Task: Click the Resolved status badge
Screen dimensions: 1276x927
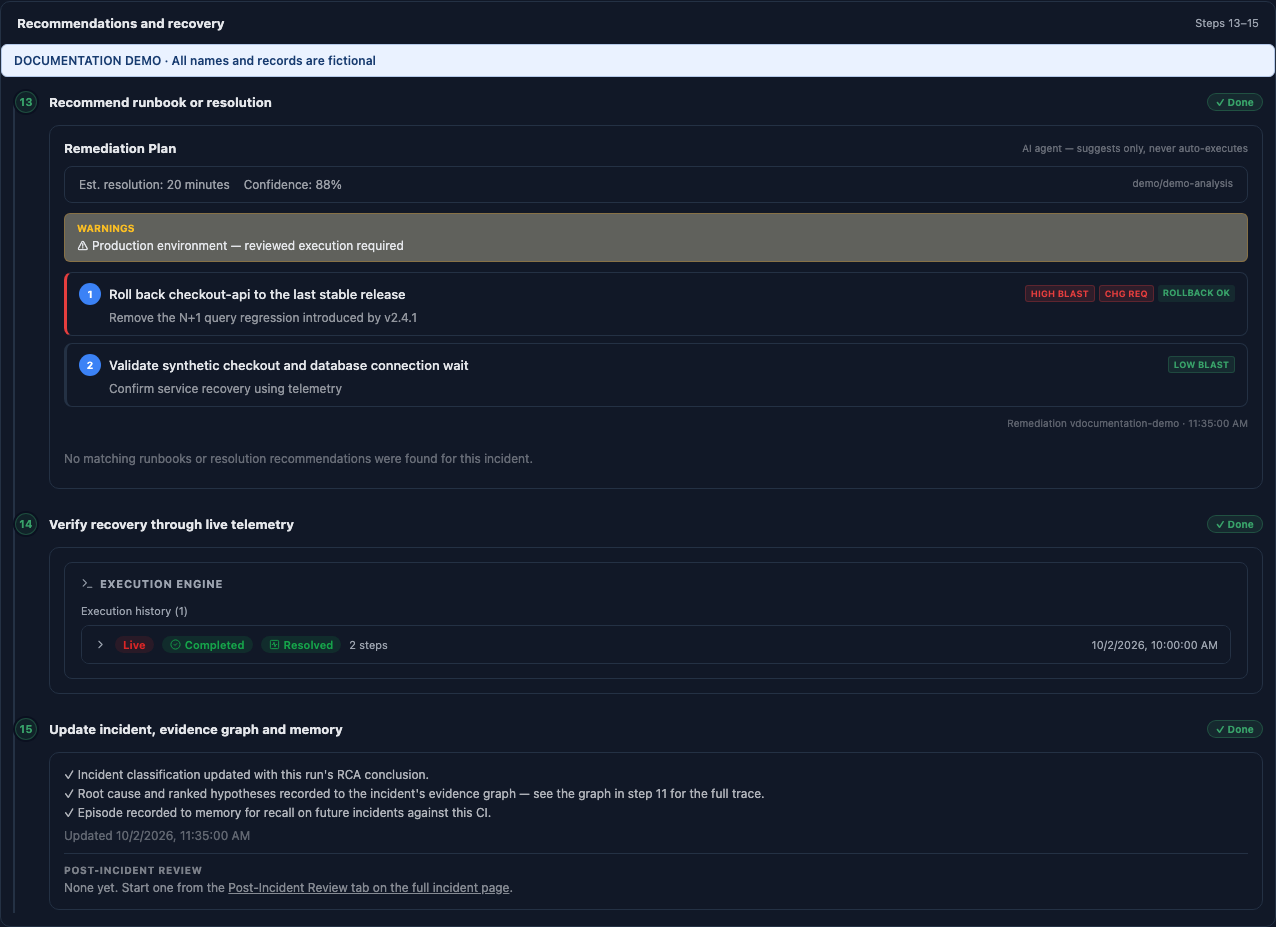Action: tap(301, 645)
